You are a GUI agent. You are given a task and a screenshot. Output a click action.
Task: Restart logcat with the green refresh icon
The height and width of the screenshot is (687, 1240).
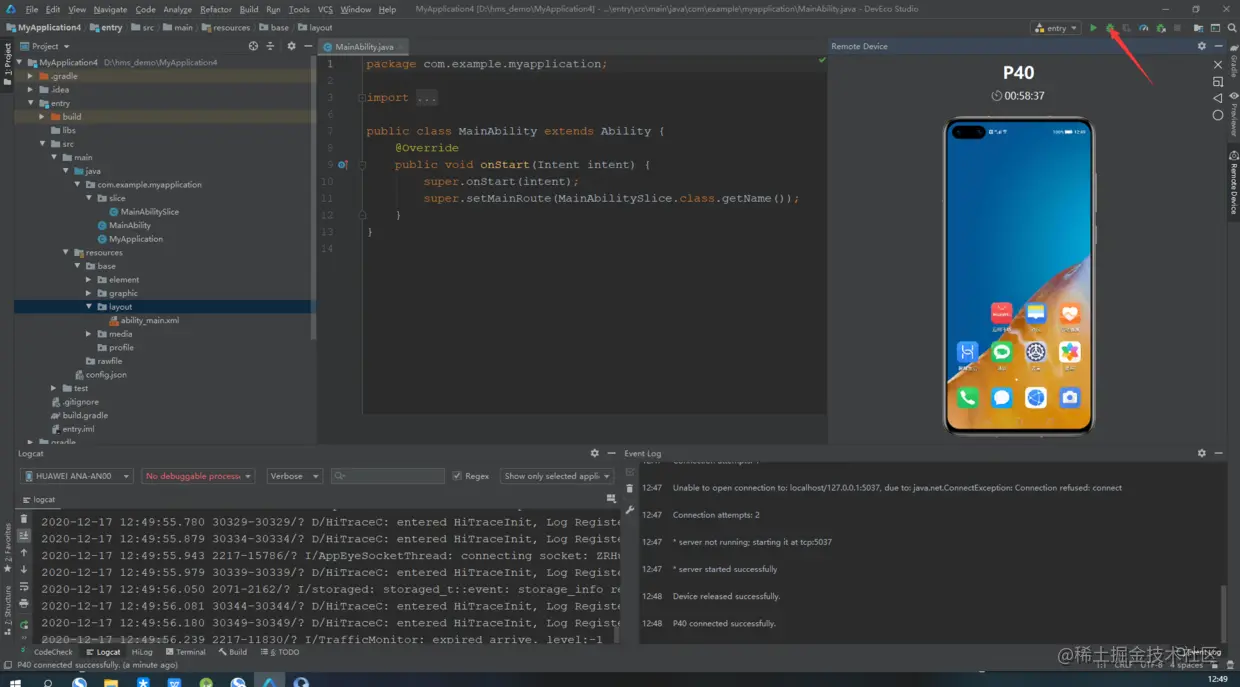click(x=24, y=625)
